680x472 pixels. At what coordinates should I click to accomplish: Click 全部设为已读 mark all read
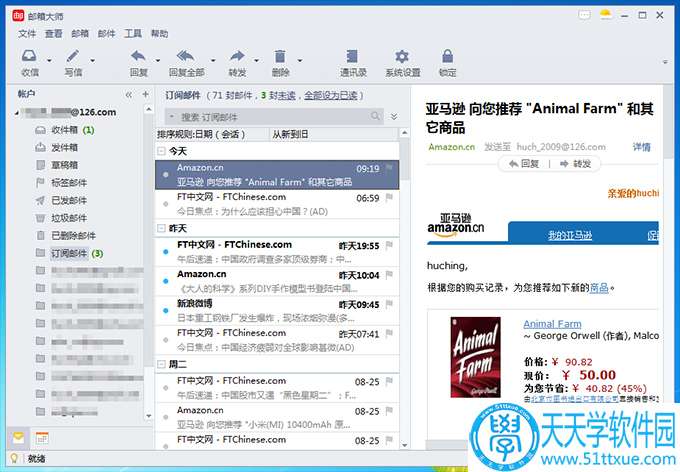pos(330,95)
